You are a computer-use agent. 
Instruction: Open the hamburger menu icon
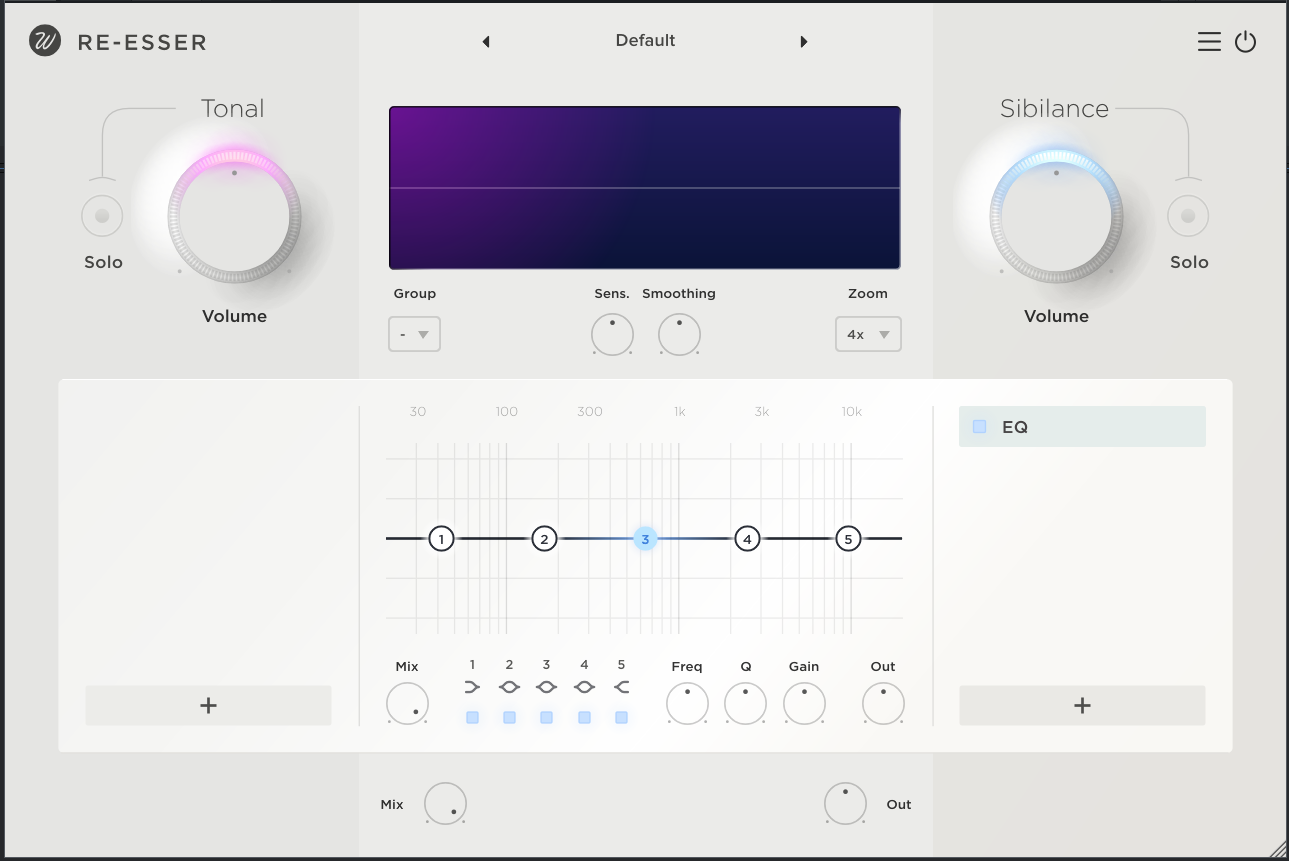1209,42
